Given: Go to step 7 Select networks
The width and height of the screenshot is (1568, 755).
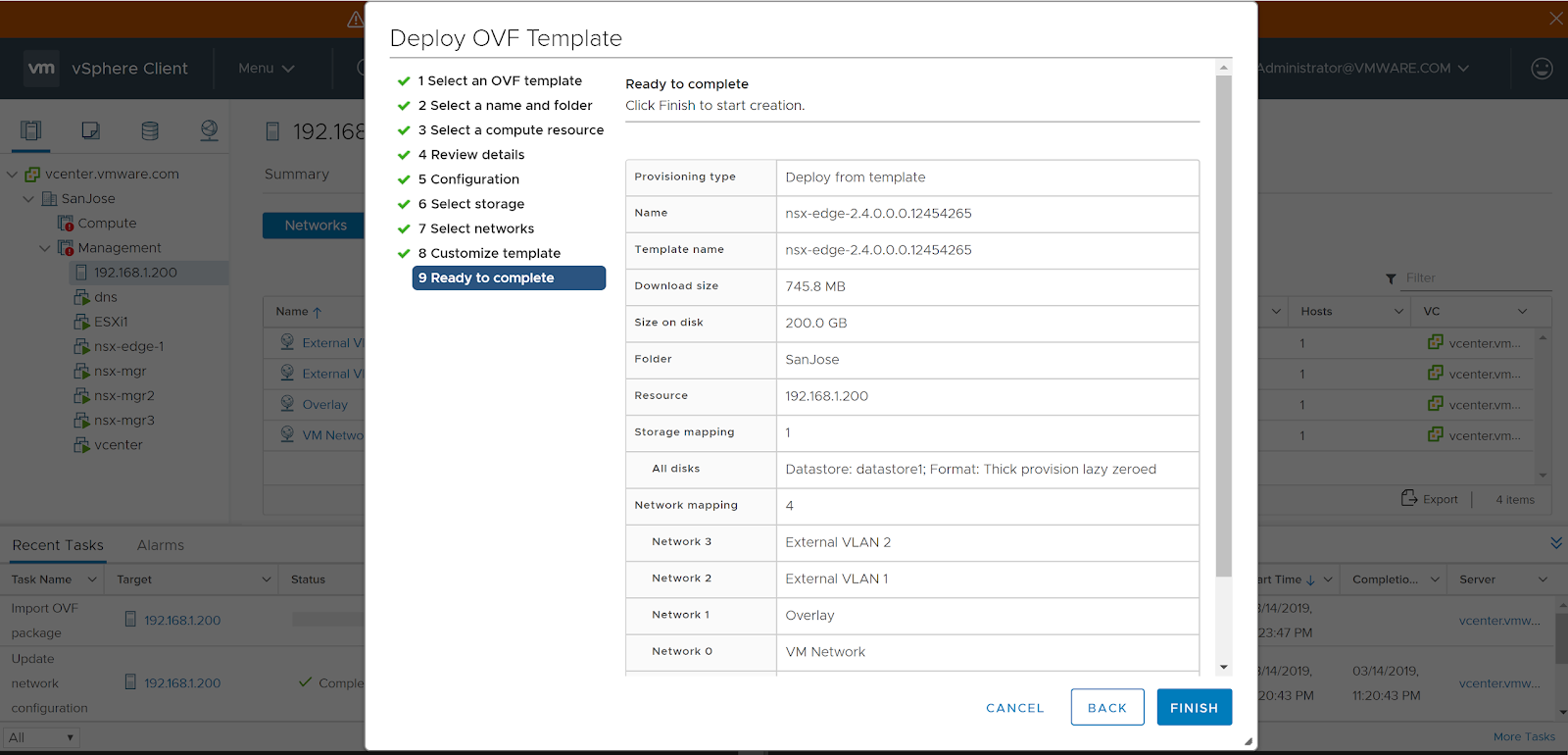Looking at the screenshot, I should click(x=476, y=227).
